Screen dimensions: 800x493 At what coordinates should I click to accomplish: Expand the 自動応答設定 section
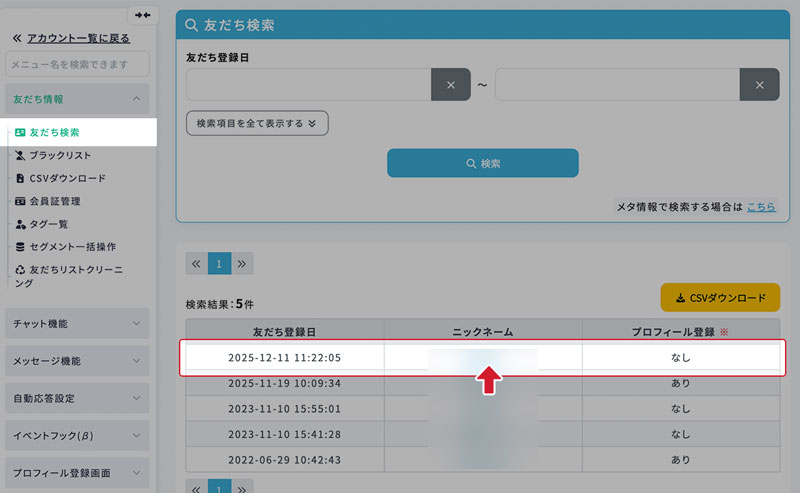[x=77, y=398]
